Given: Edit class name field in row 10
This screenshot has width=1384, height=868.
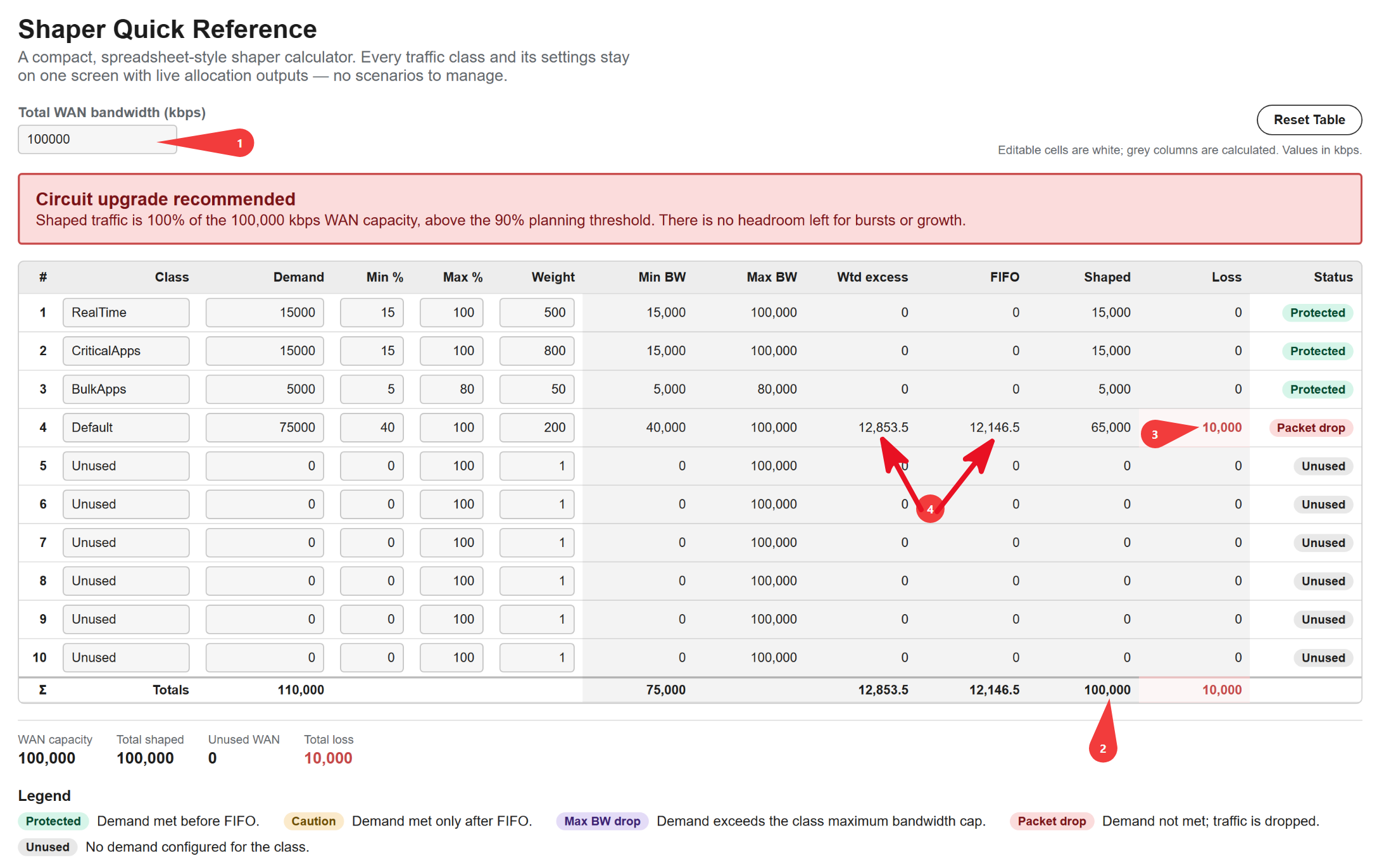Looking at the screenshot, I should click(126, 658).
